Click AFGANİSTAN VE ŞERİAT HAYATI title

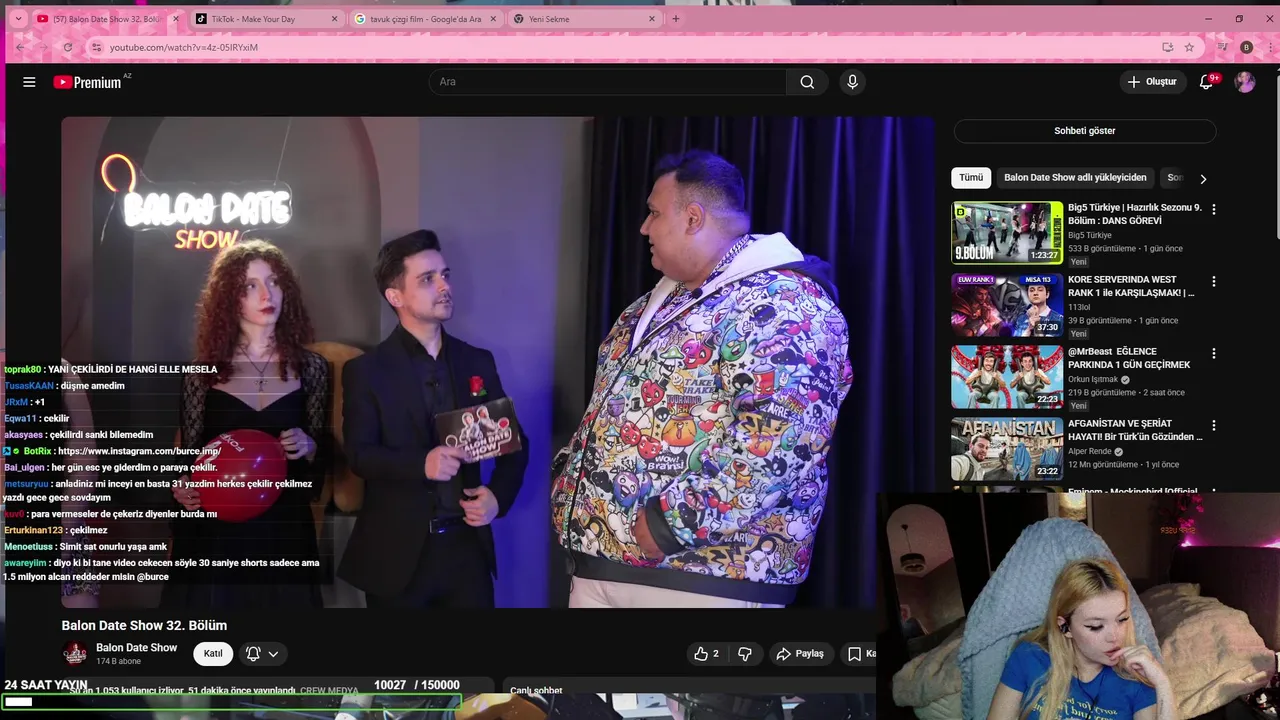[1135, 430]
